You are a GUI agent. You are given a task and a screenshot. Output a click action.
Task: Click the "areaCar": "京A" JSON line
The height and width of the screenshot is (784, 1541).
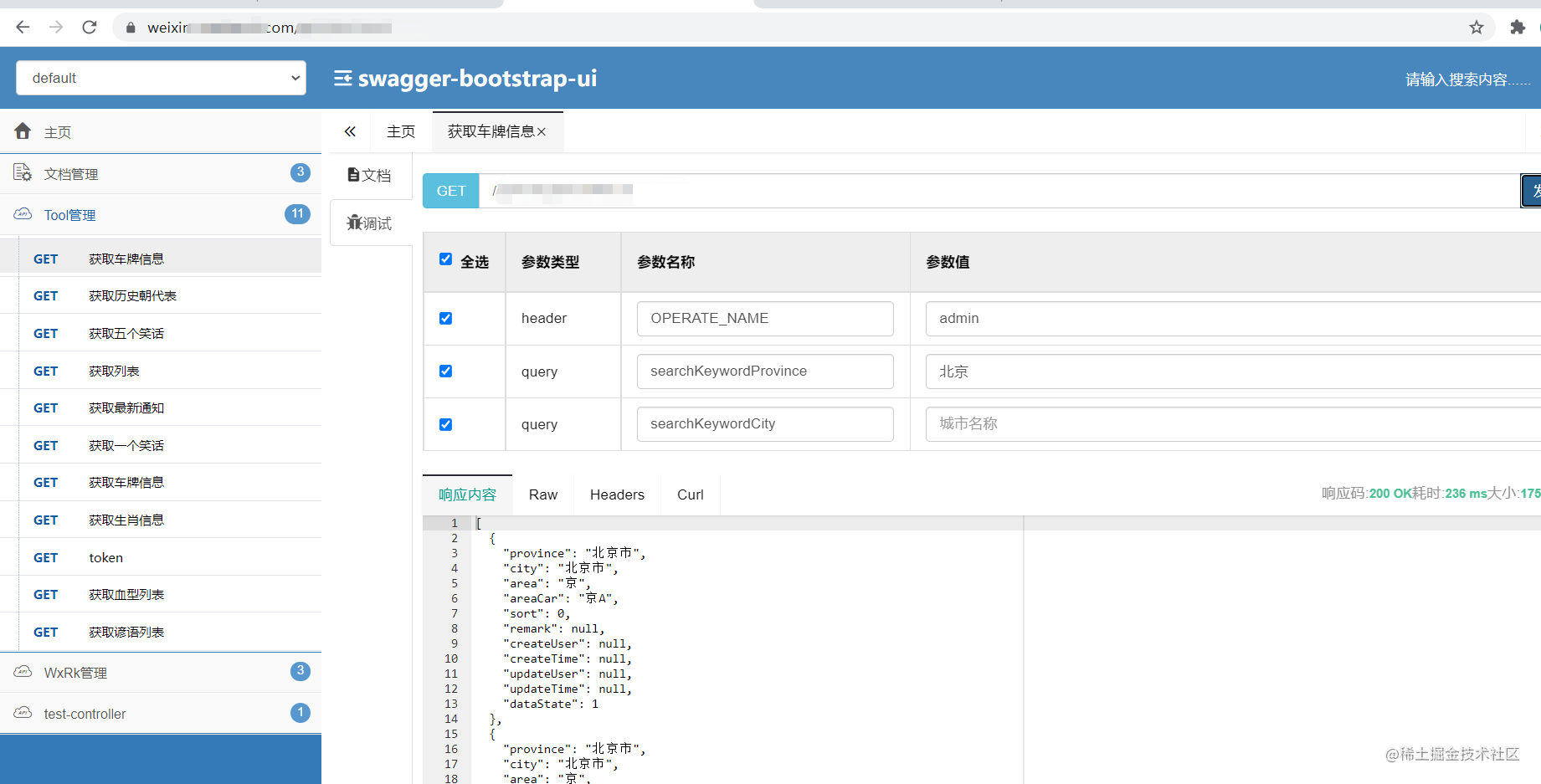tap(561, 598)
